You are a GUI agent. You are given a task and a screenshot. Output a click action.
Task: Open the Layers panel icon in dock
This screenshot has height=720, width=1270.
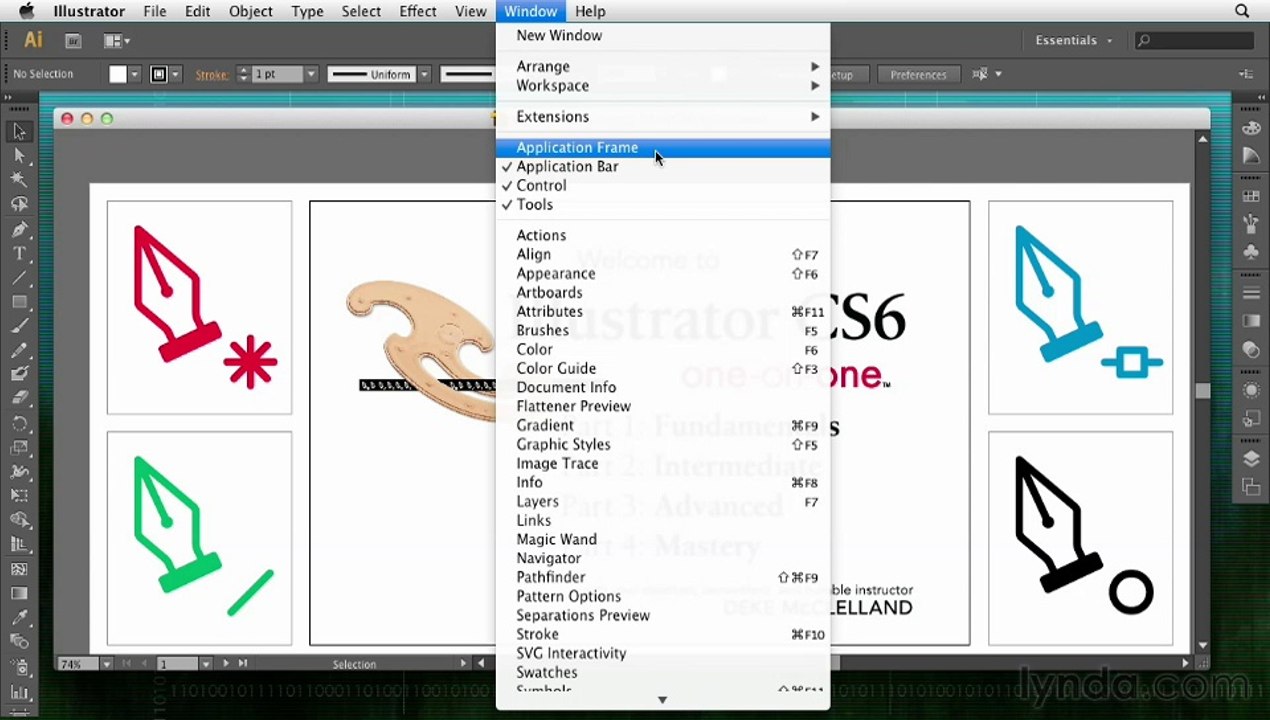pos(1251,459)
